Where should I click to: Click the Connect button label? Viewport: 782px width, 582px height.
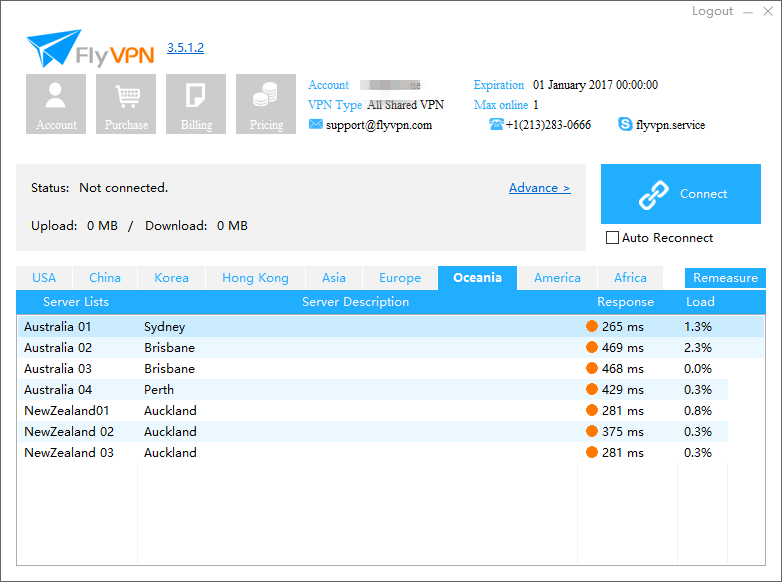tap(703, 194)
